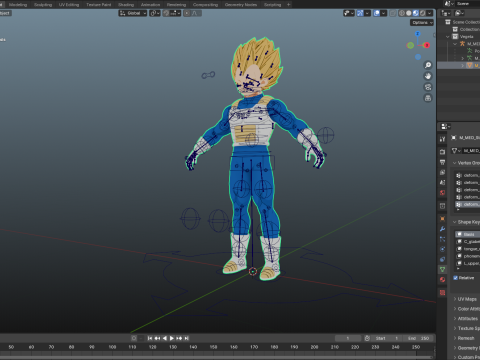Expand the UV Maps panel
Image resolution: width=480 pixels, height=360 pixels.
pos(467,299)
